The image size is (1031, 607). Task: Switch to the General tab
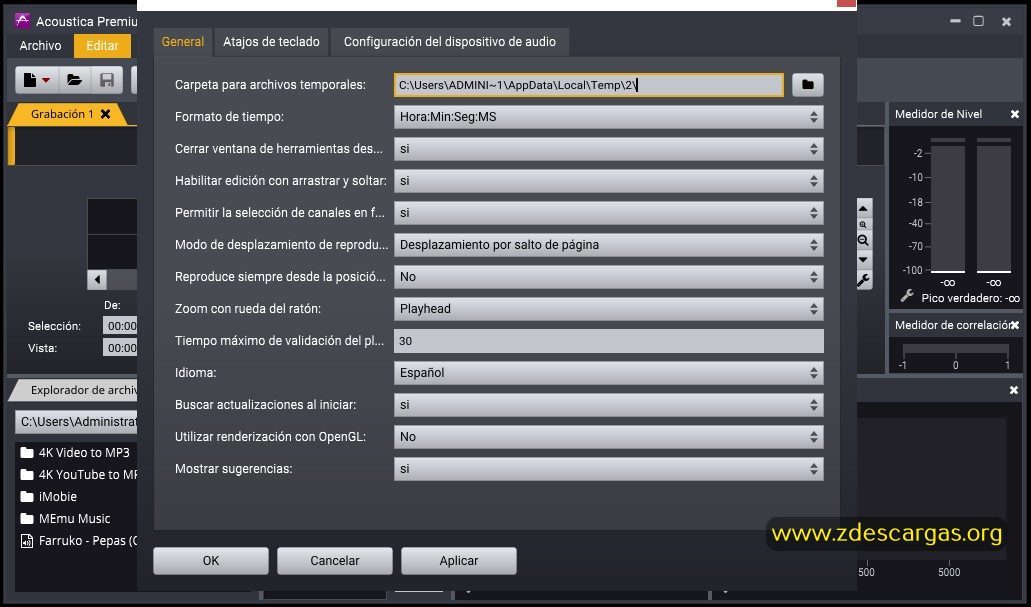tap(183, 41)
